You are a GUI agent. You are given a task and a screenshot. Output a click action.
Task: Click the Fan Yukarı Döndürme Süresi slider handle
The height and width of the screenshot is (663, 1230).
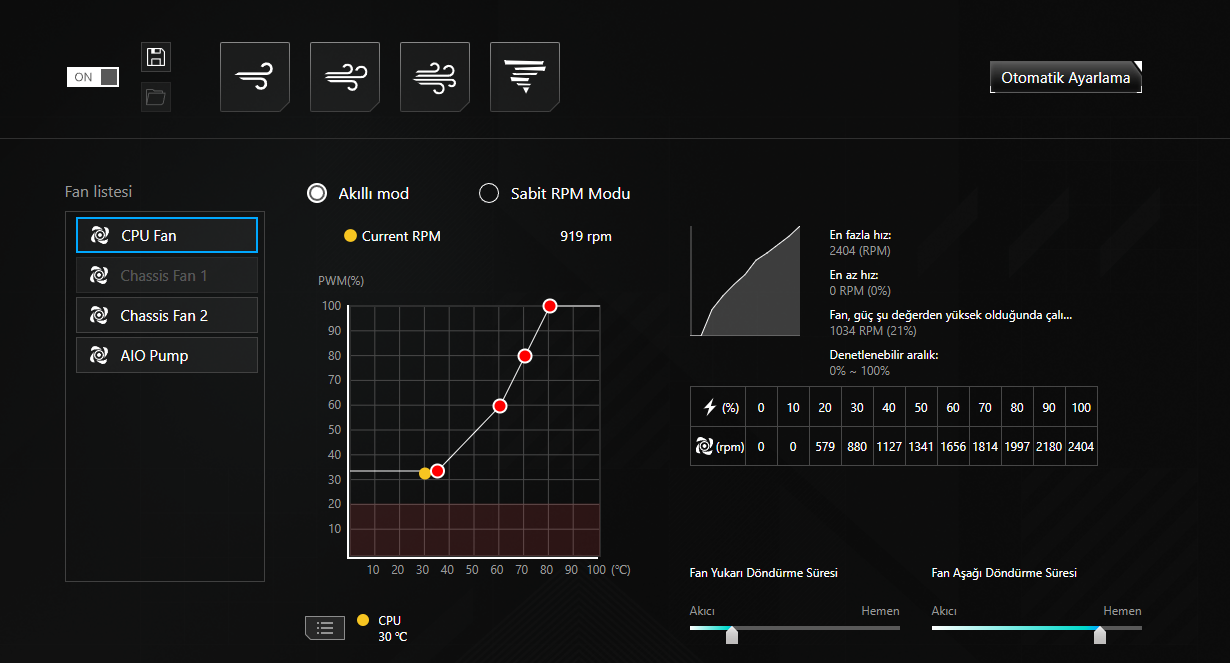click(732, 635)
